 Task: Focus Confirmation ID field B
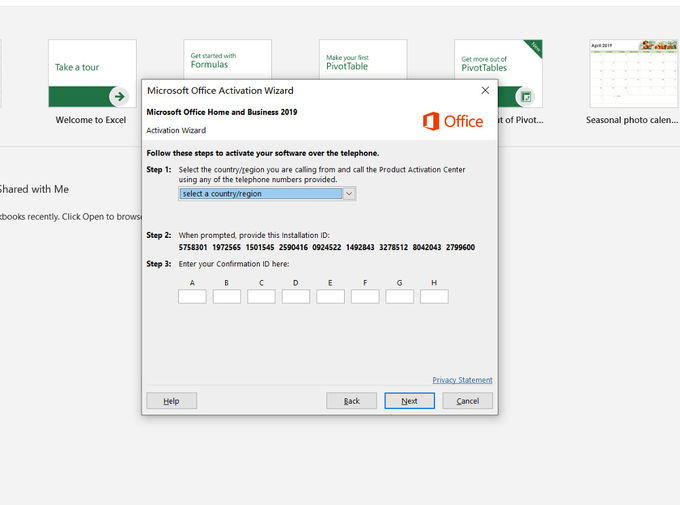pos(227,297)
